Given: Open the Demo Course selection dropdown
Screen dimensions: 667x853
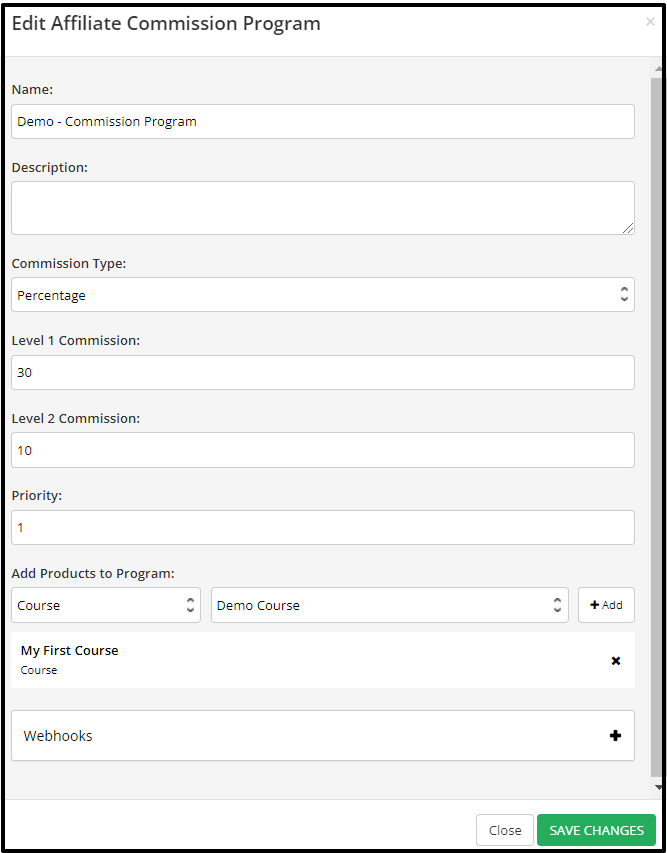Looking at the screenshot, I should click(390, 605).
